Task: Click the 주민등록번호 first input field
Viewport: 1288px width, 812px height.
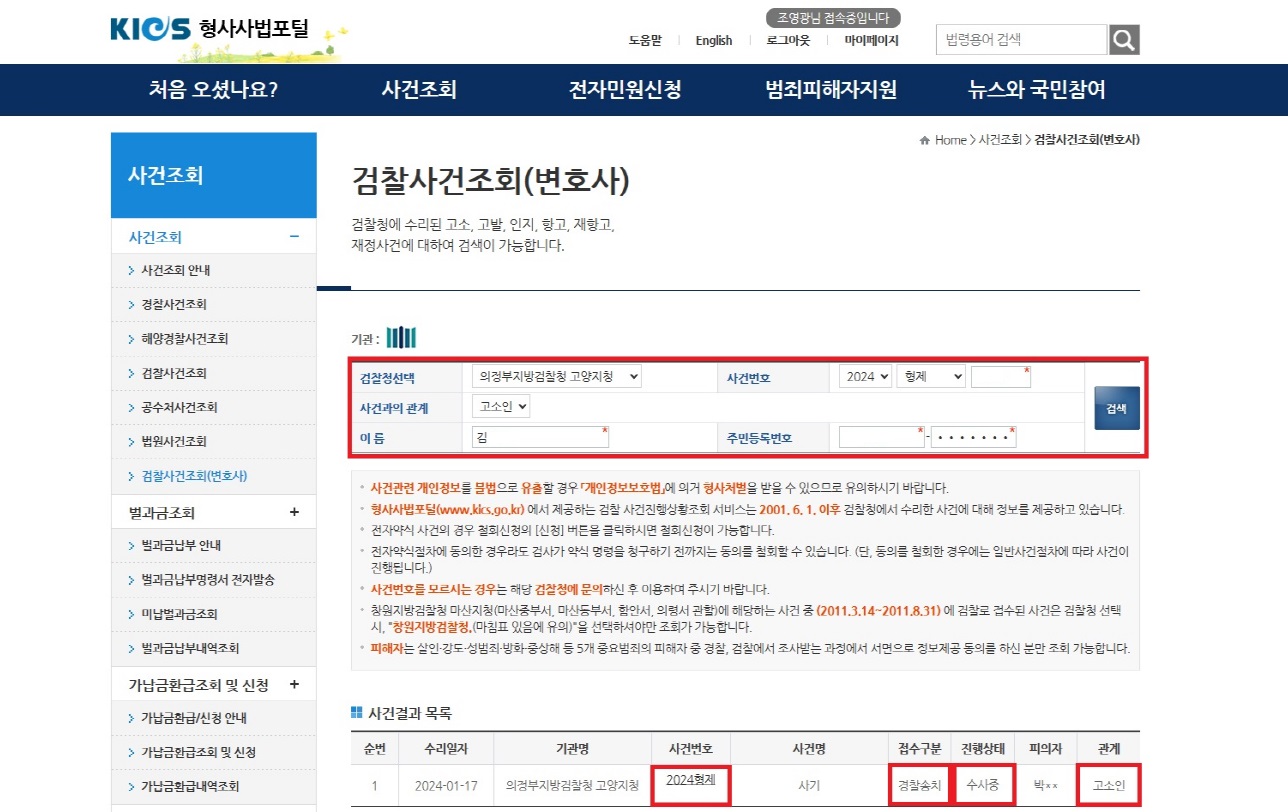Action: tap(880, 437)
